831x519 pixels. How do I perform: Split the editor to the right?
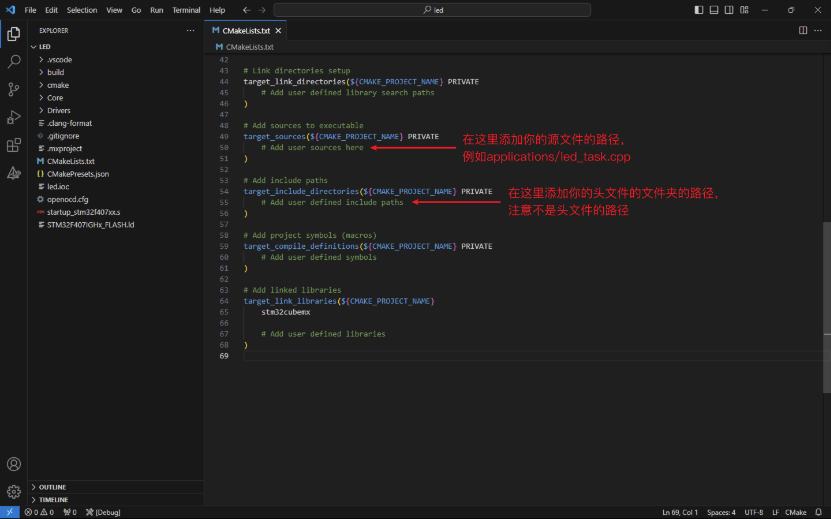(x=803, y=30)
